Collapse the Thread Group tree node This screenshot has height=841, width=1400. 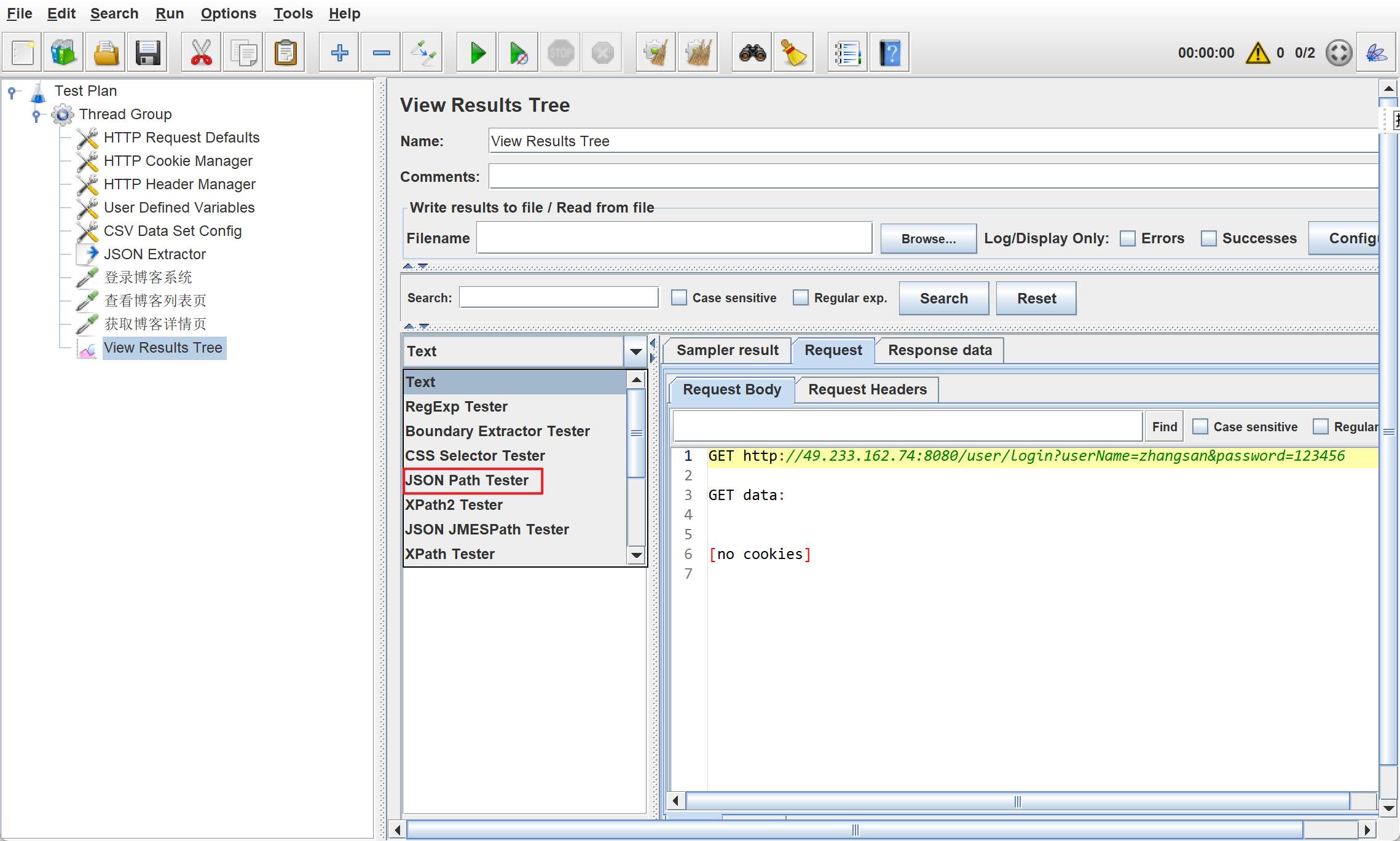(36, 115)
